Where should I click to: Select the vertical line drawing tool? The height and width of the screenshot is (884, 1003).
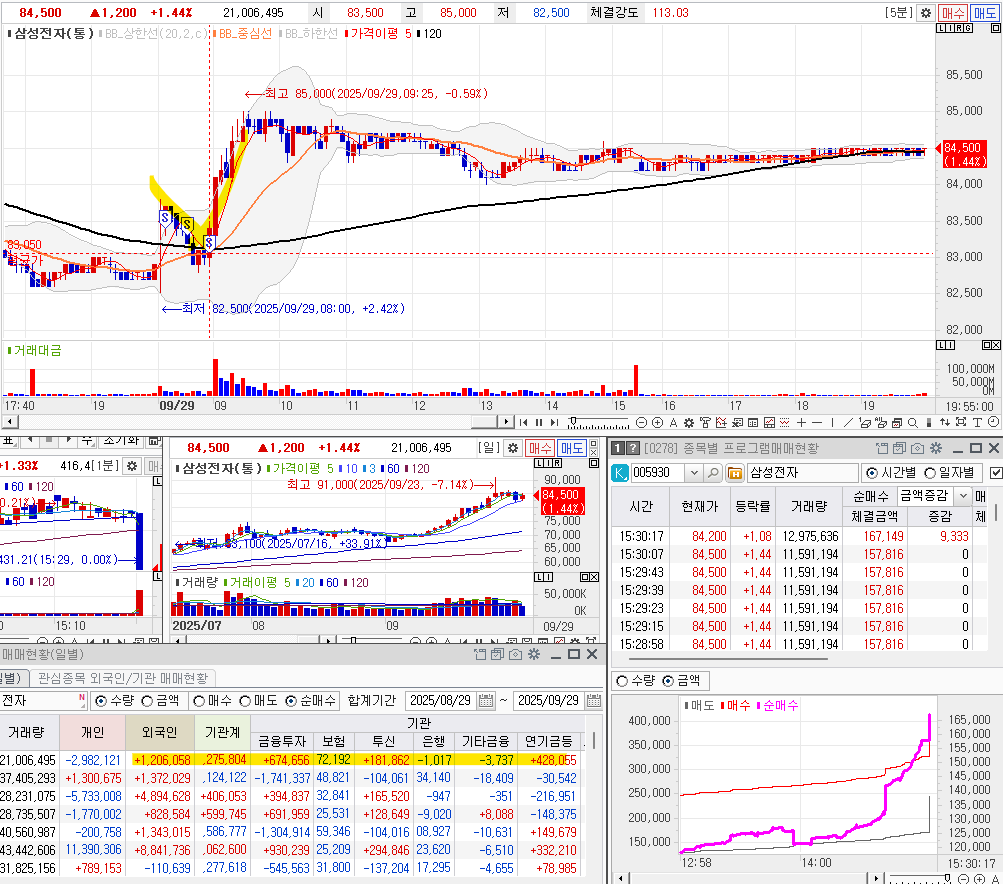point(832,422)
